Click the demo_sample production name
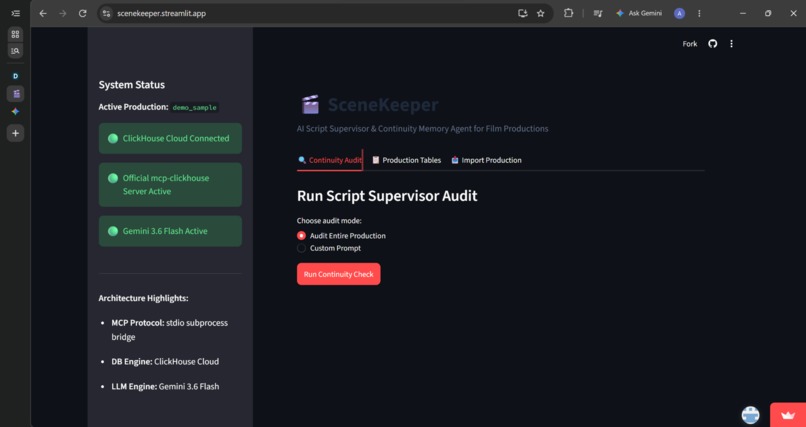 pos(194,108)
